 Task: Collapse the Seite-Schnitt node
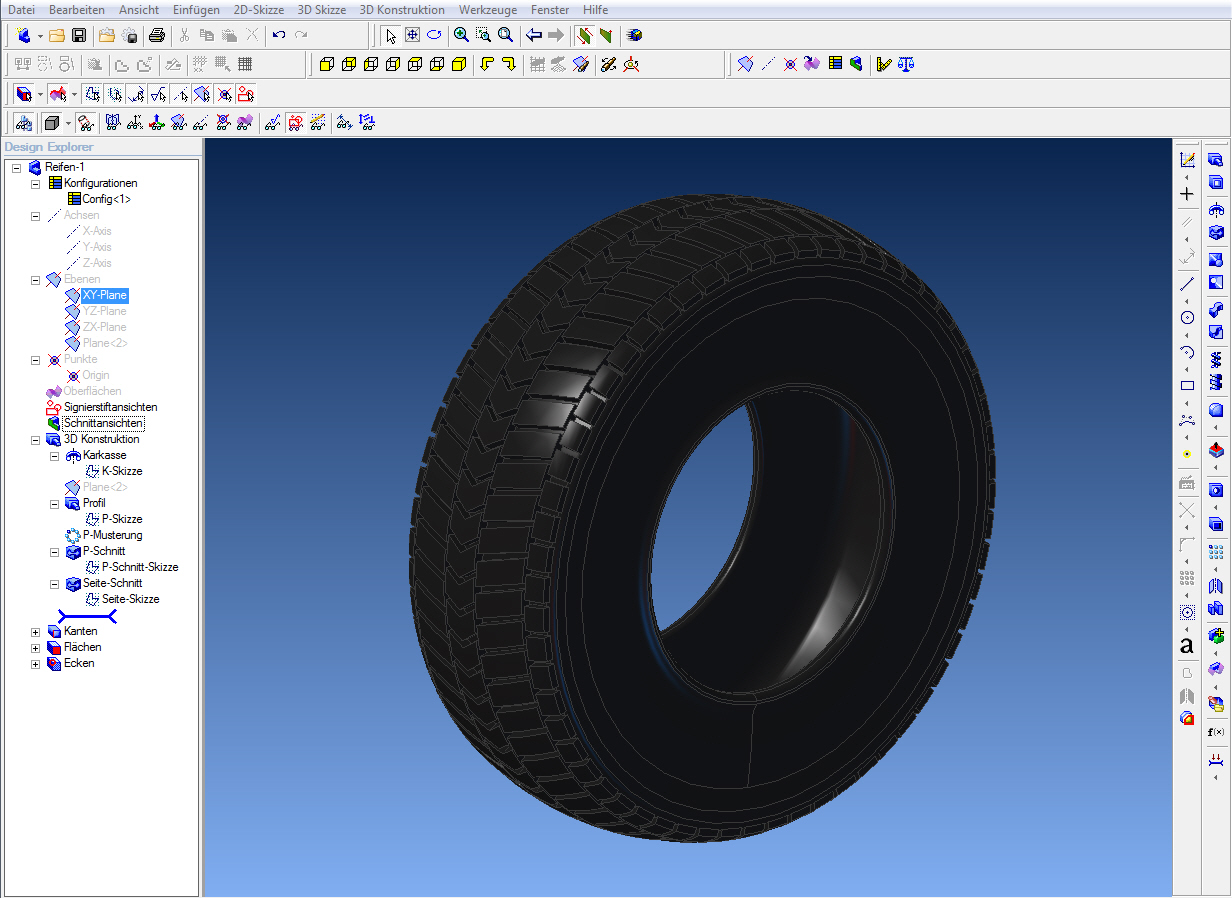click(55, 583)
